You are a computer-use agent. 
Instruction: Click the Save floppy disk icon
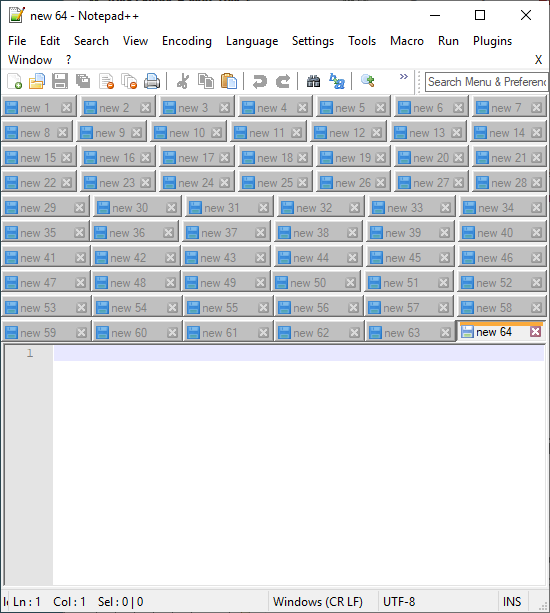[x=60, y=81]
